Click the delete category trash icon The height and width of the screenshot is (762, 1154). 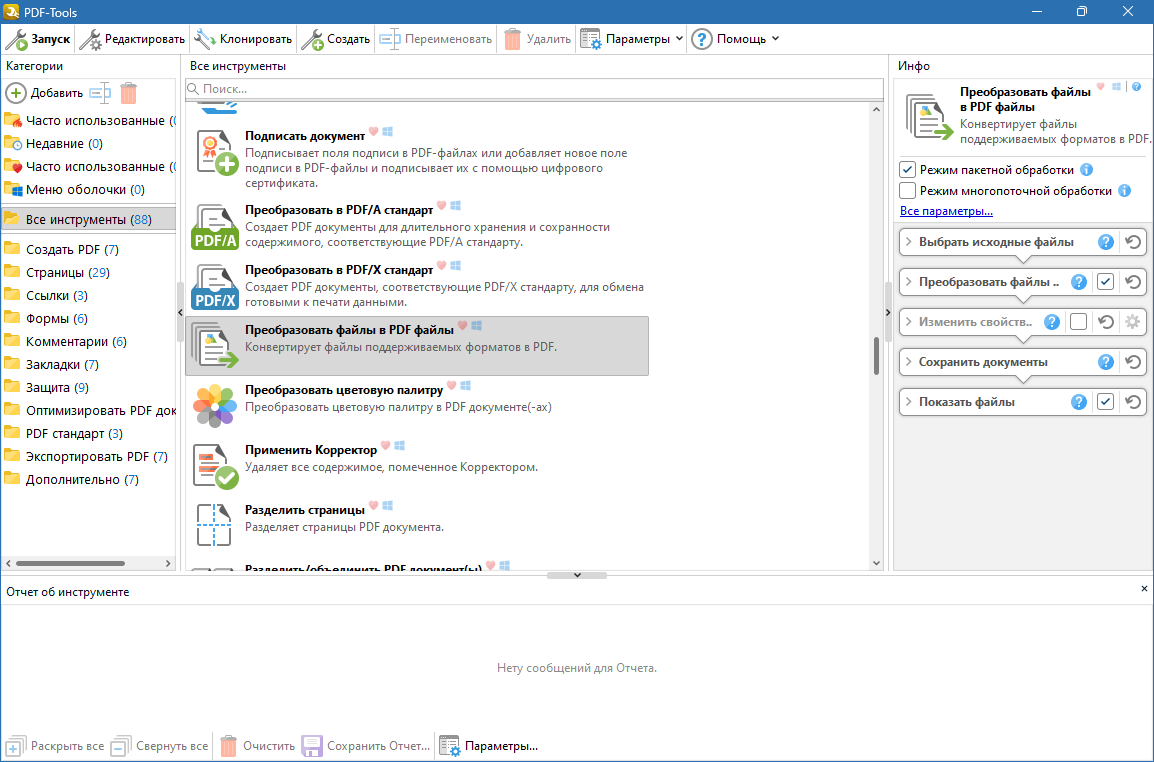click(x=129, y=93)
